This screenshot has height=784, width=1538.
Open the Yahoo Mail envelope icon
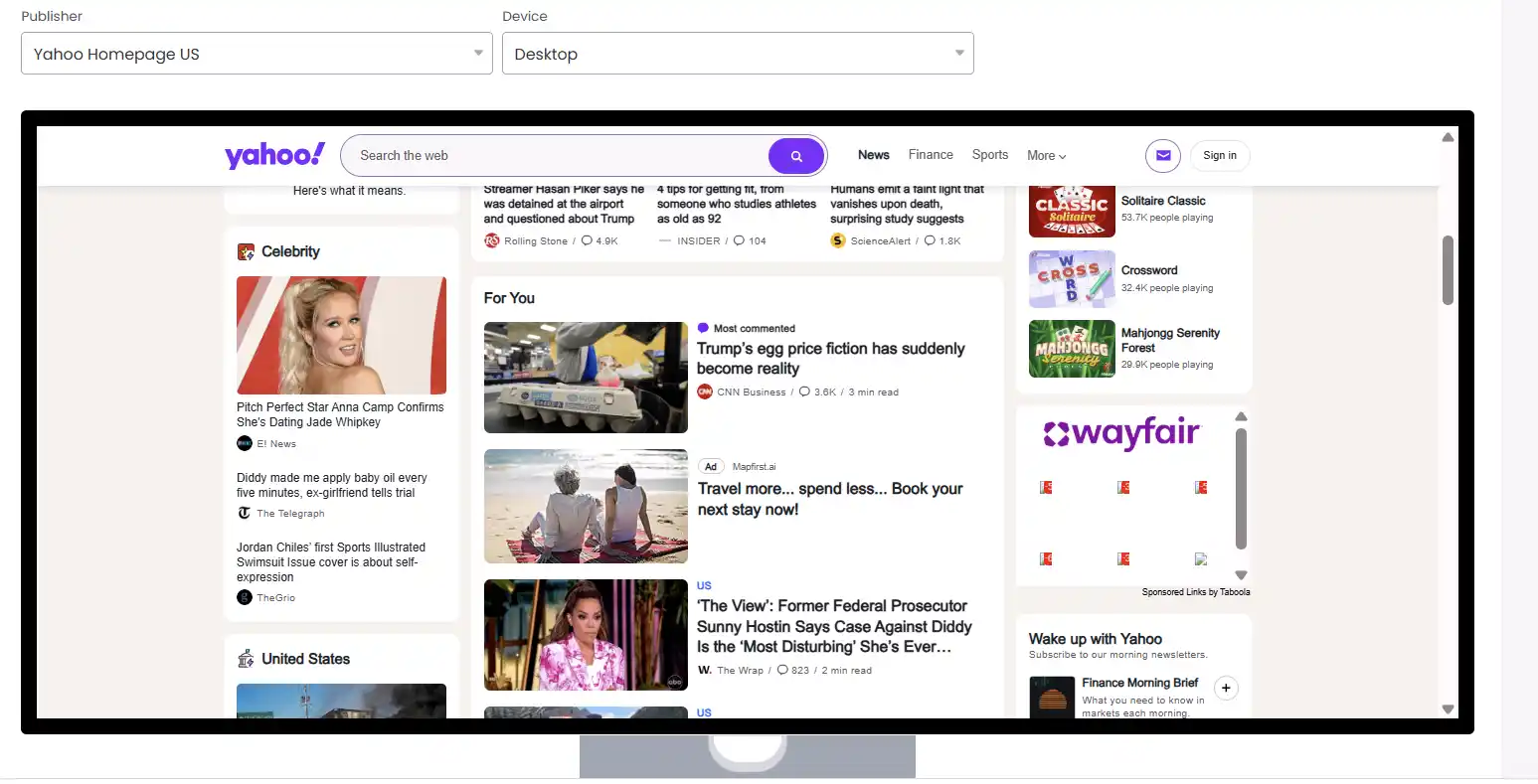[1163, 156]
